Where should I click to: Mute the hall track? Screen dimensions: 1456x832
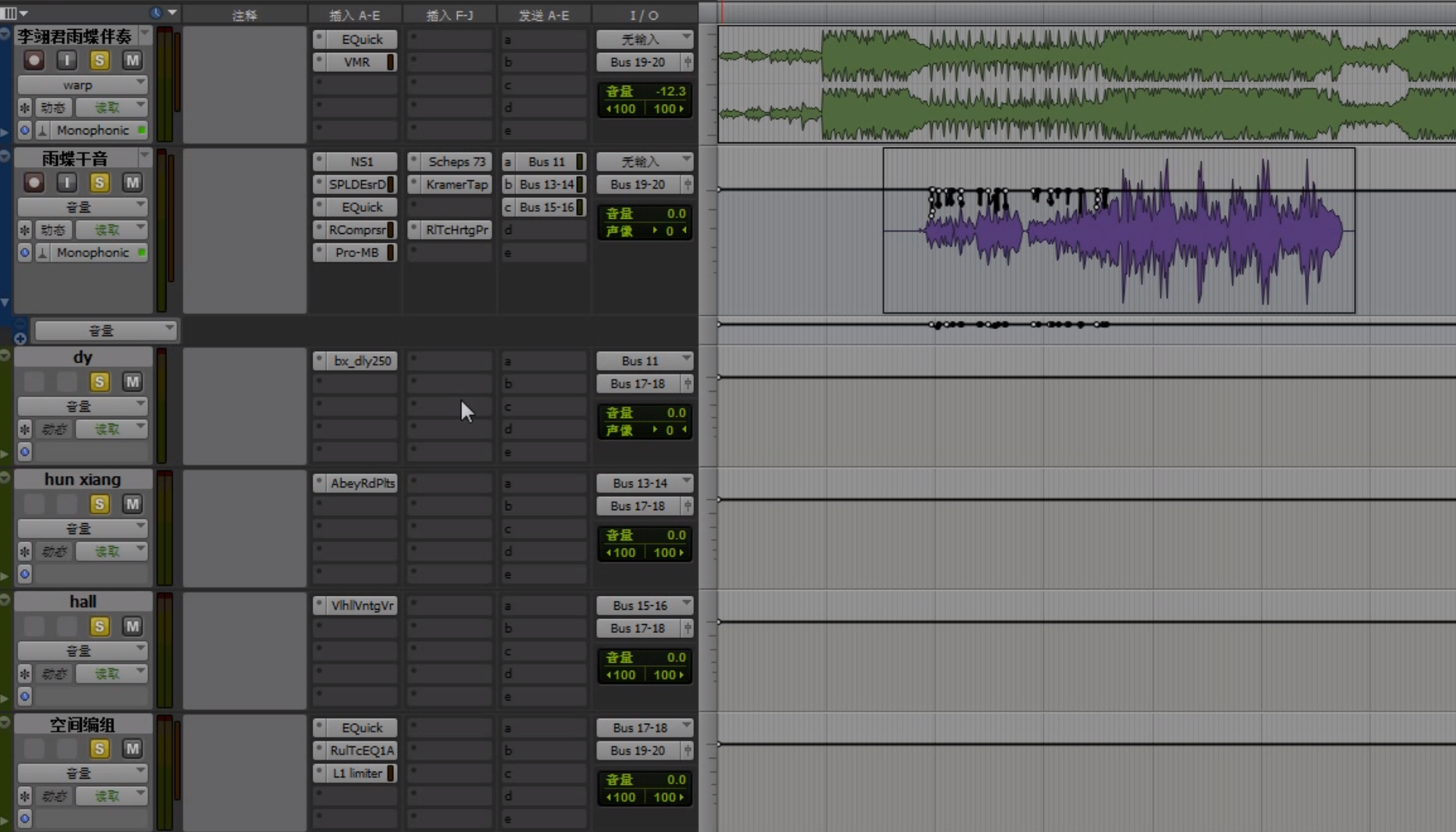[x=132, y=626]
